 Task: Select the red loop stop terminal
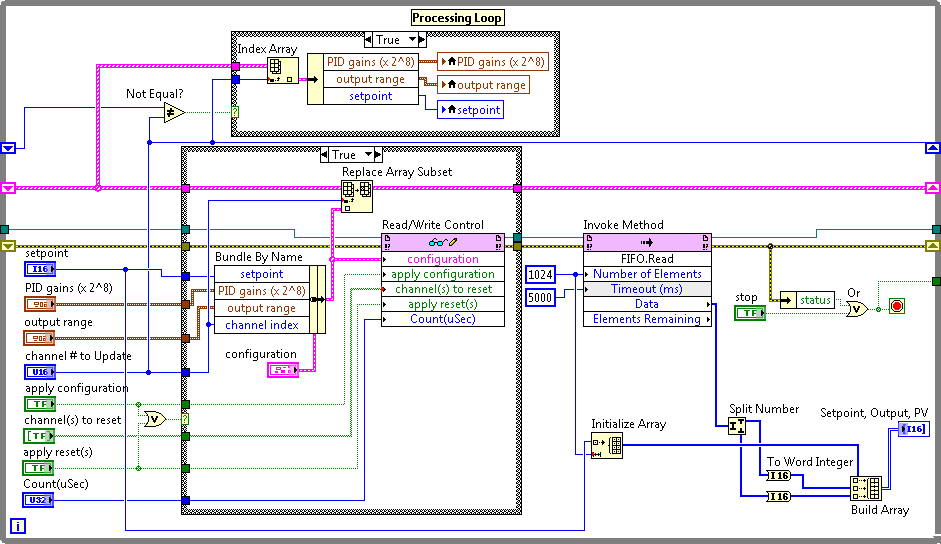click(896, 306)
